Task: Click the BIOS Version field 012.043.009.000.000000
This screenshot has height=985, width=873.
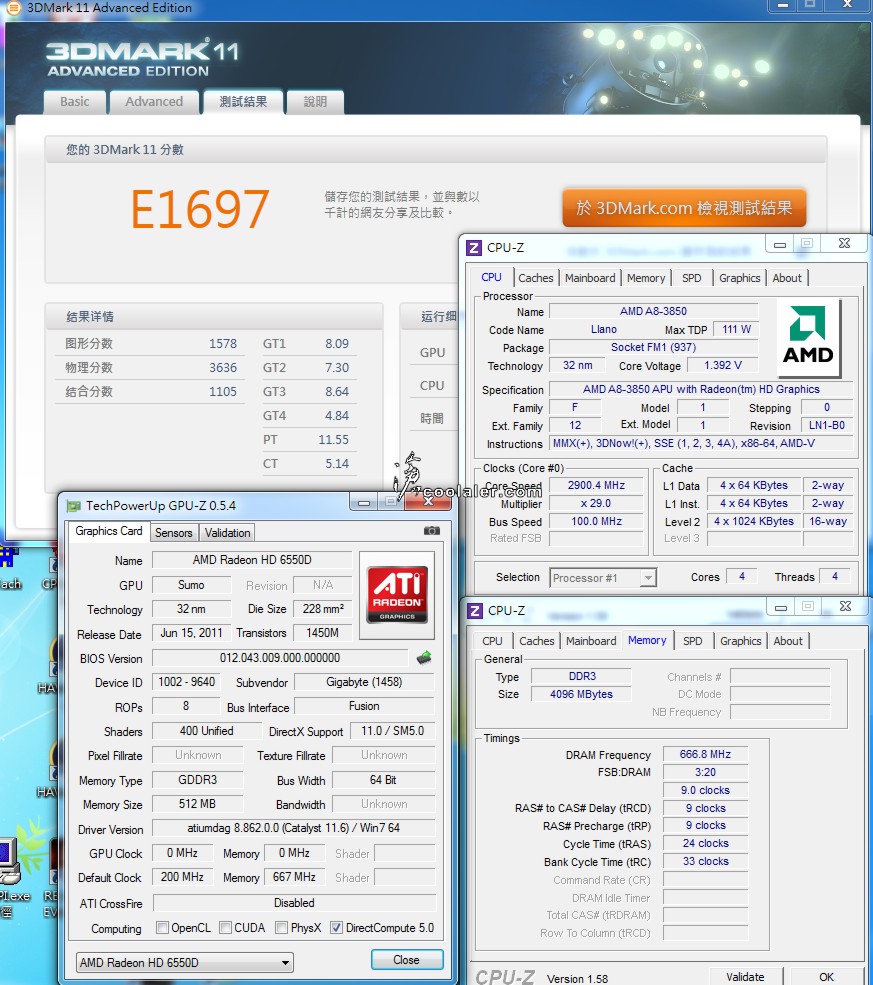Action: click(280, 658)
